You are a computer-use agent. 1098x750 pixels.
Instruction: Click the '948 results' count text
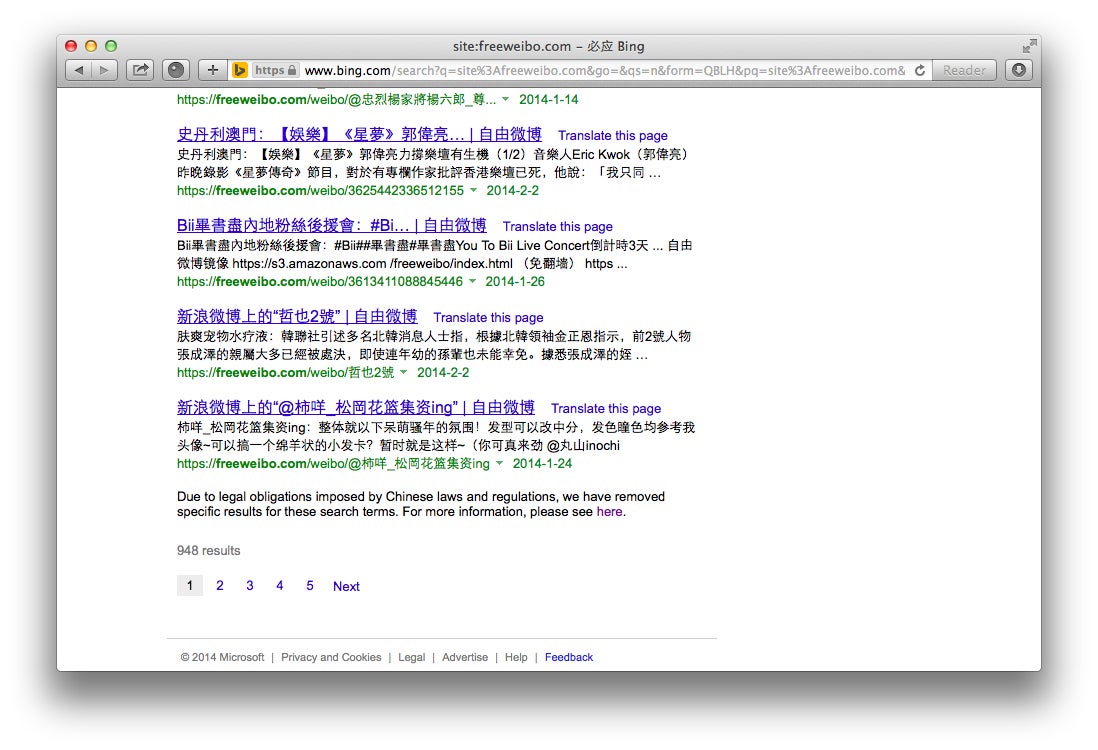[x=209, y=550]
